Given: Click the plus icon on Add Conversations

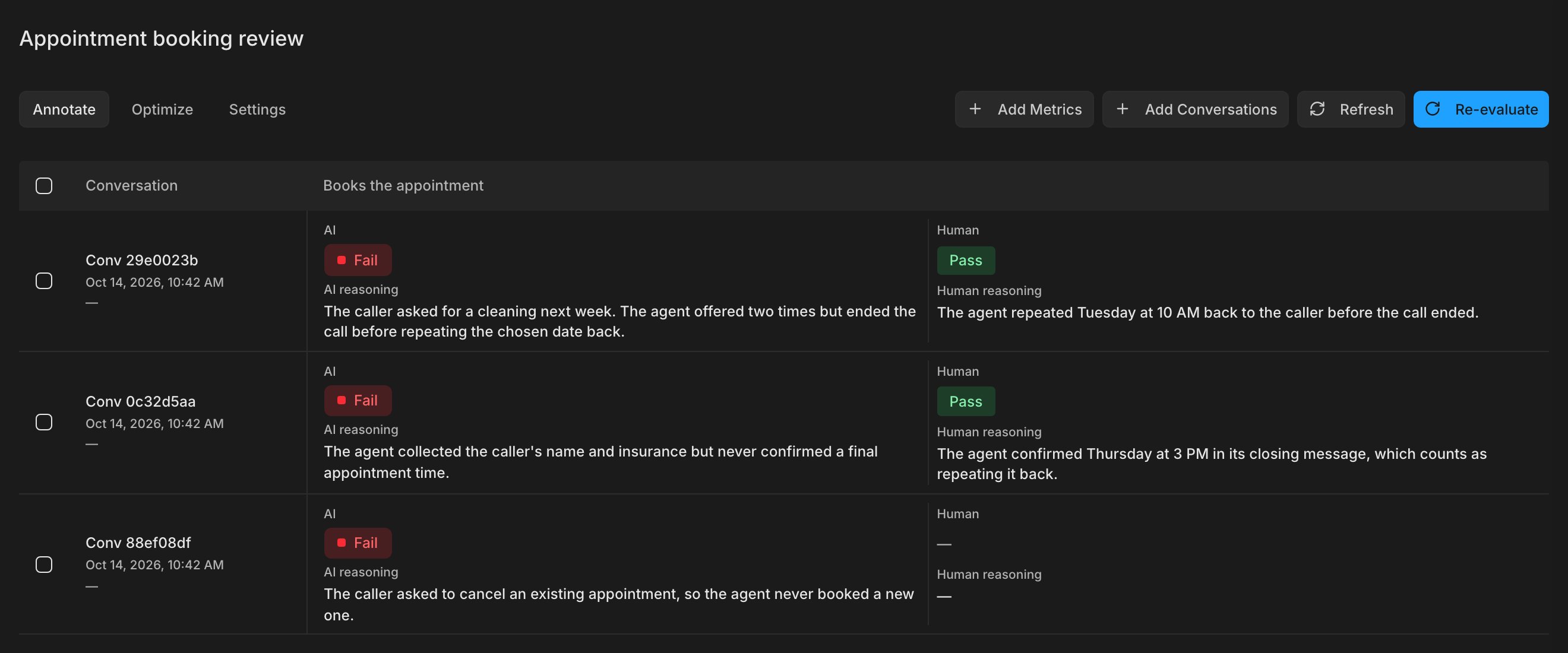Looking at the screenshot, I should (1122, 109).
